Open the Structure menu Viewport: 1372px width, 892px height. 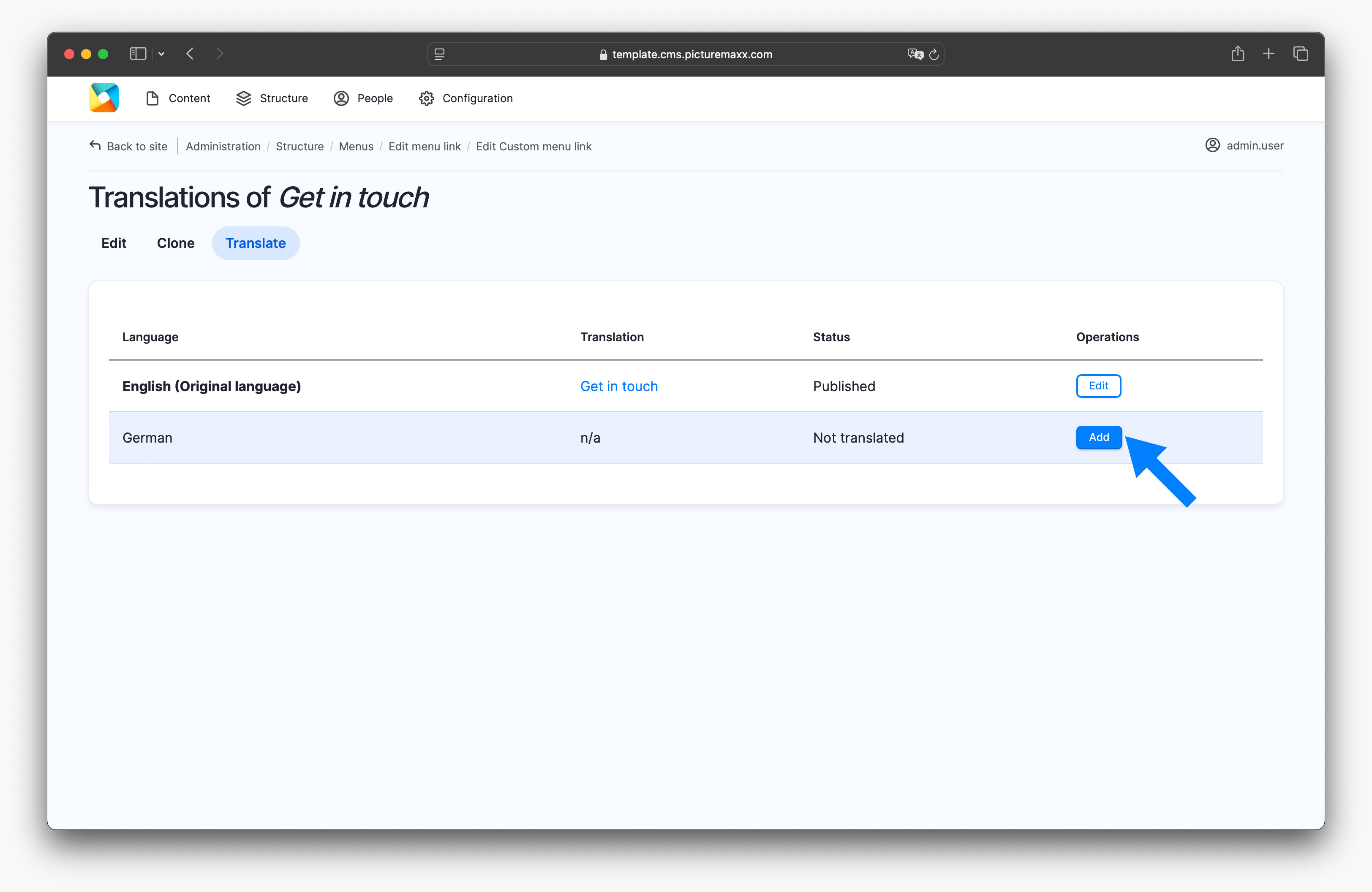tap(272, 98)
